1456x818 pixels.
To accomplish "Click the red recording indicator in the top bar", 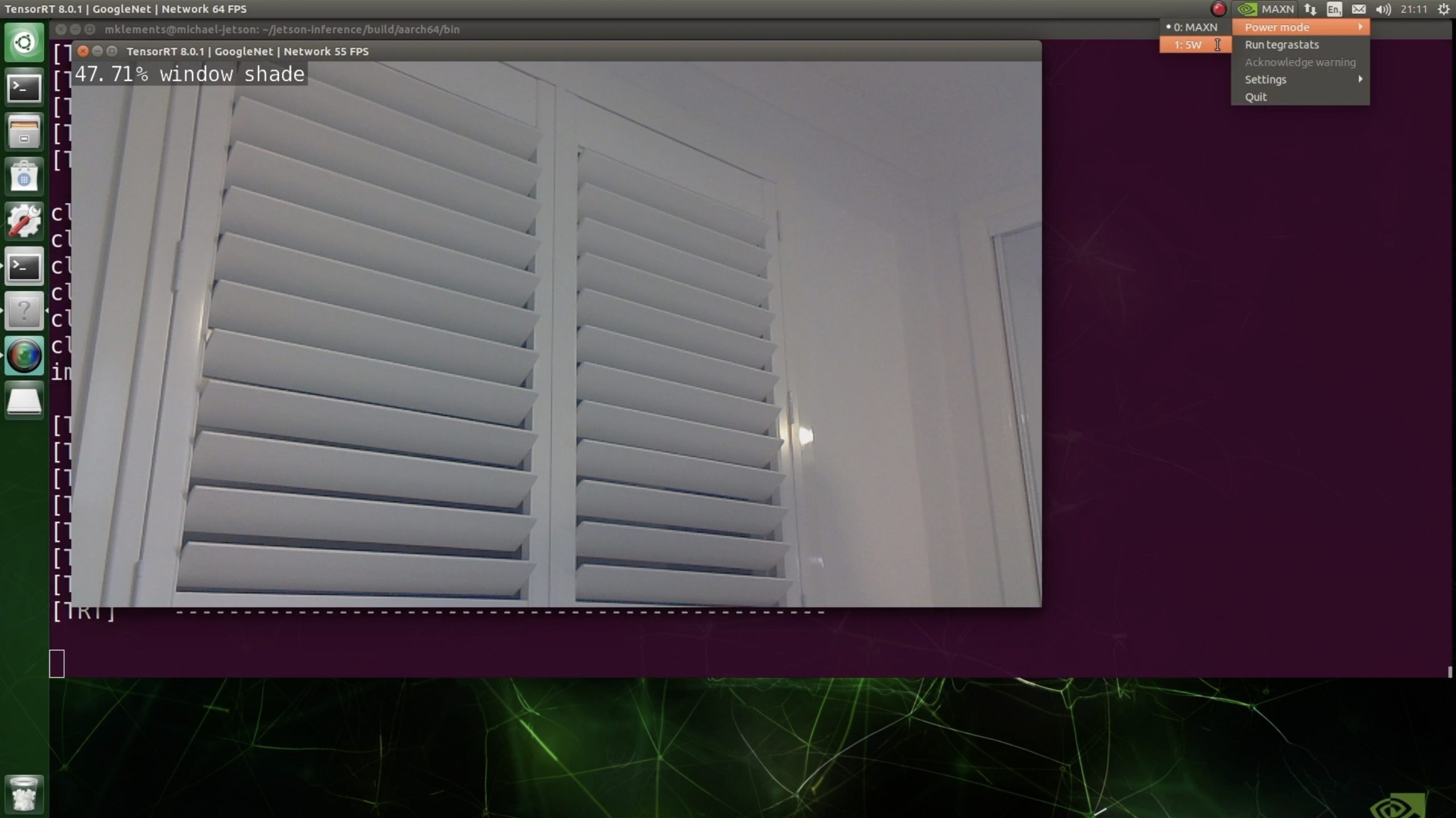I will (1218, 9).
